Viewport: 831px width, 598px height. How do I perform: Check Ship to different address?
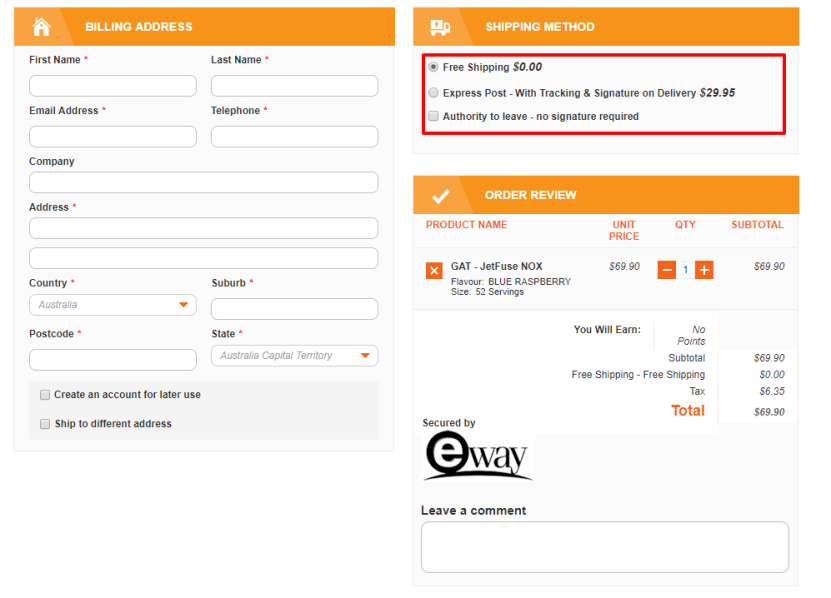coord(45,424)
